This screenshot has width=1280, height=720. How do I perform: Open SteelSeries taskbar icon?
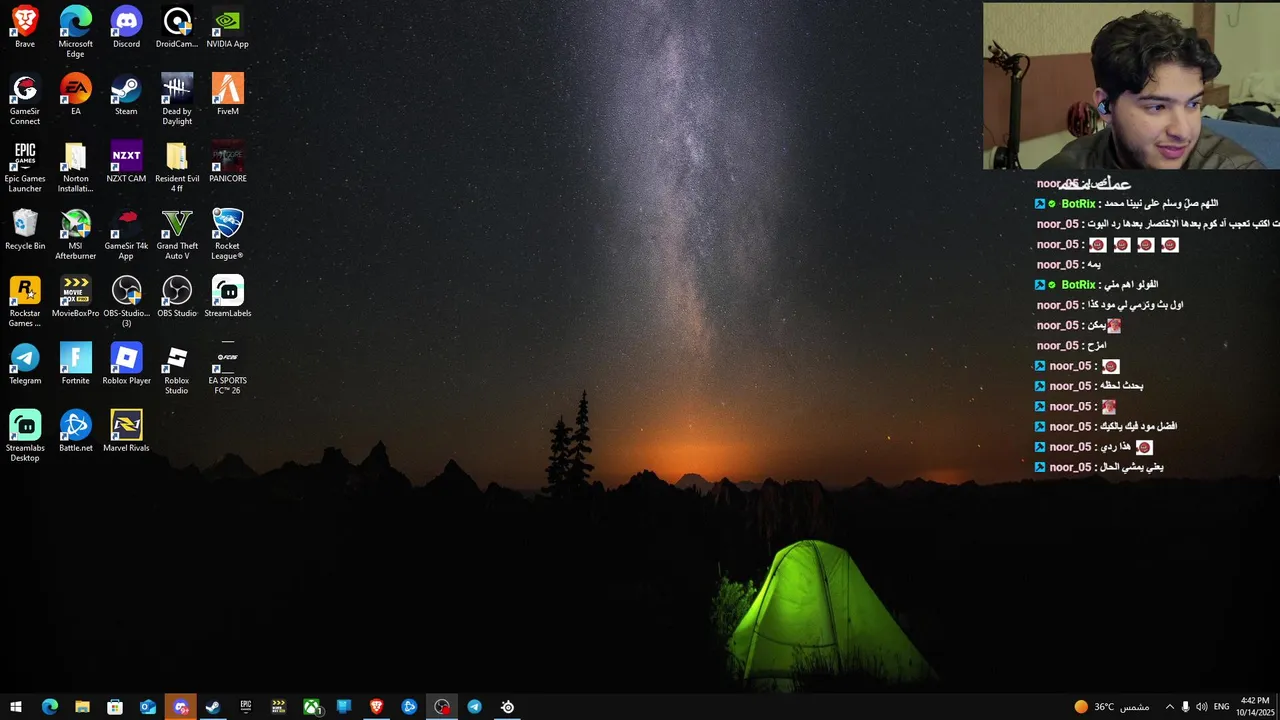click(x=507, y=707)
